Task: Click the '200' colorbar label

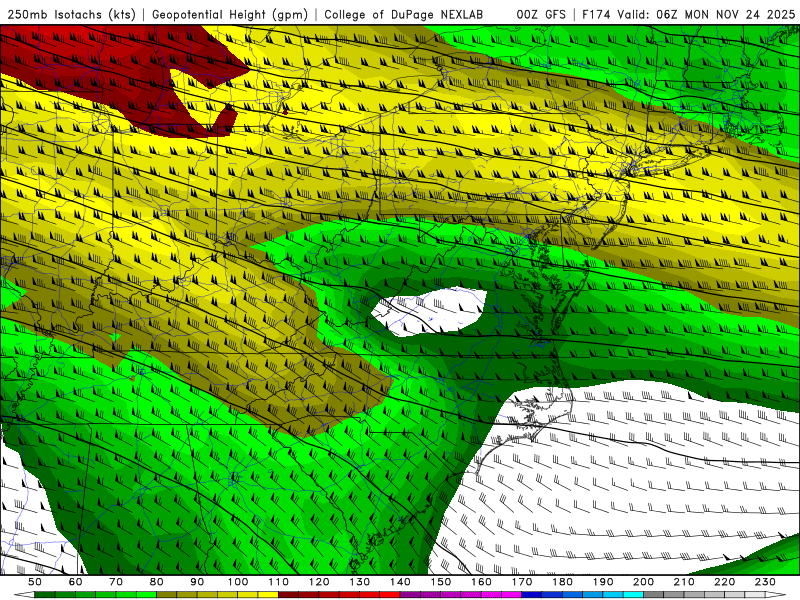Action: coord(643,582)
